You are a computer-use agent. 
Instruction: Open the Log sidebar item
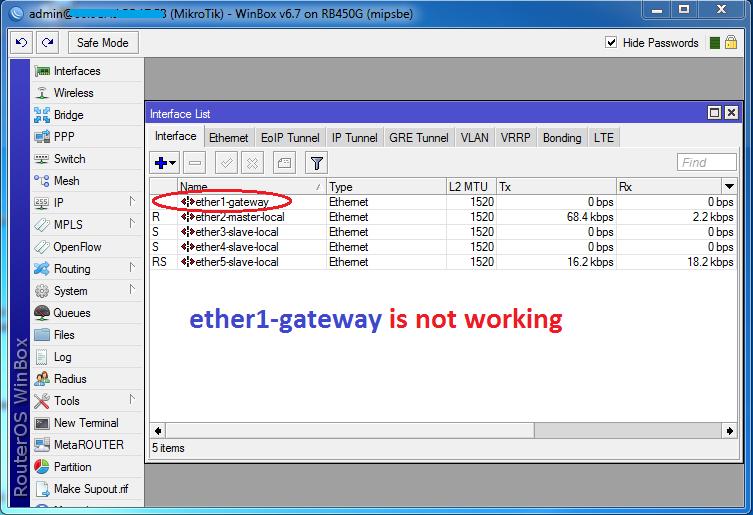87,357
